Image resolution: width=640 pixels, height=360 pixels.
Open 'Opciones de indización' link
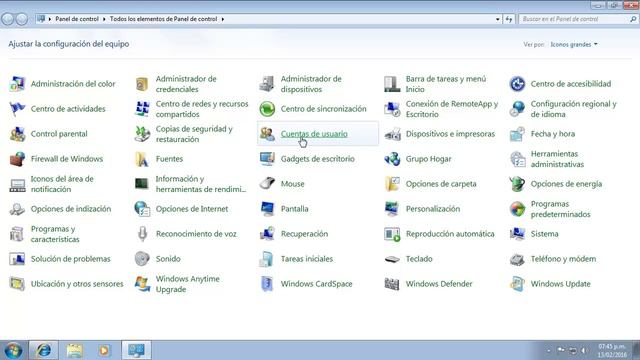click(x=71, y=209)
